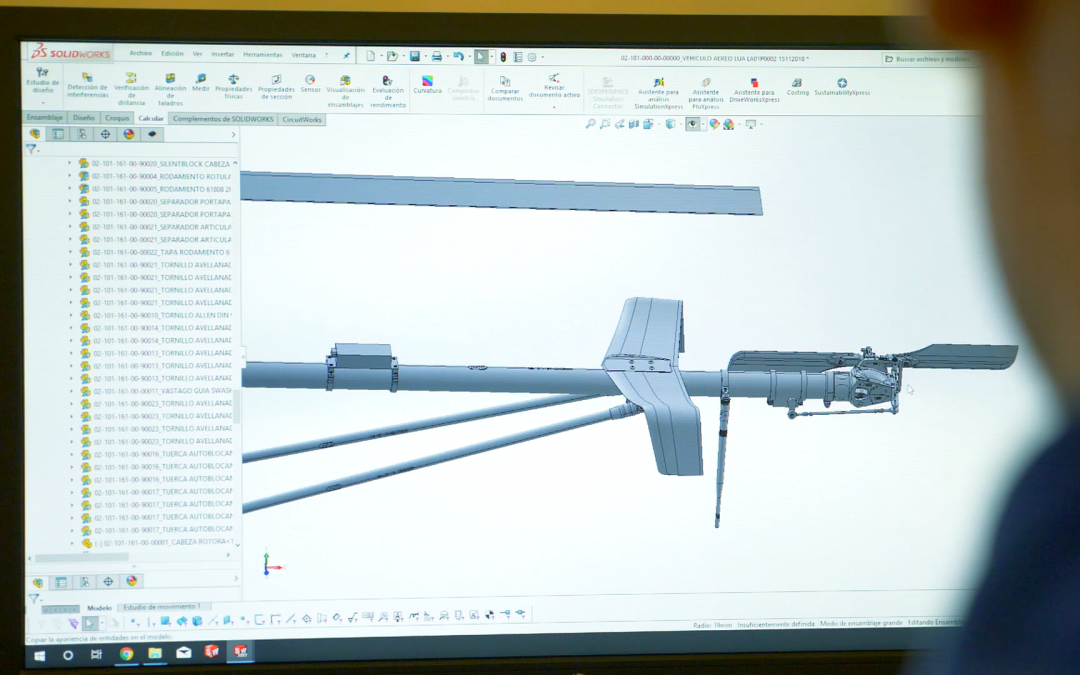Screen dimensions: 1080x675
Task: Click Buscar archivos y modelos search field
Action: coord(931,59)
